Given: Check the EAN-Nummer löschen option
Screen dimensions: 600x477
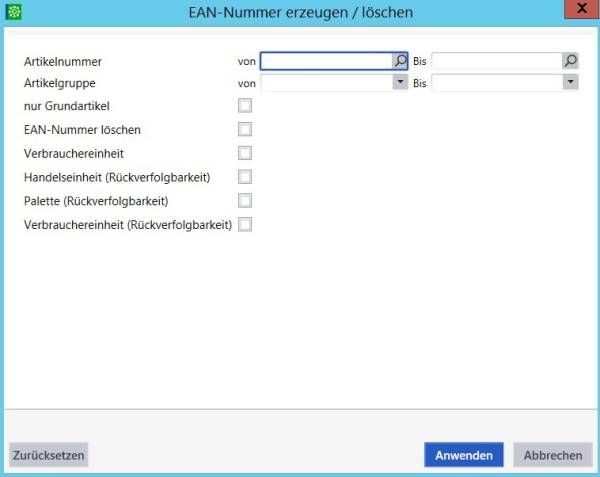Looking at the screenshot, I should [245, 129].
